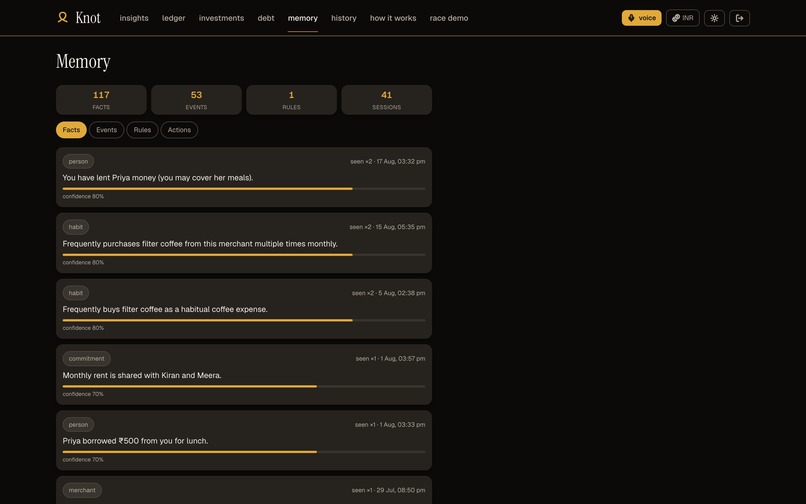Screen dimensions: 806x504
Task: Click 'confidence 70%' label under rent fact
Action: click(83, 394)
